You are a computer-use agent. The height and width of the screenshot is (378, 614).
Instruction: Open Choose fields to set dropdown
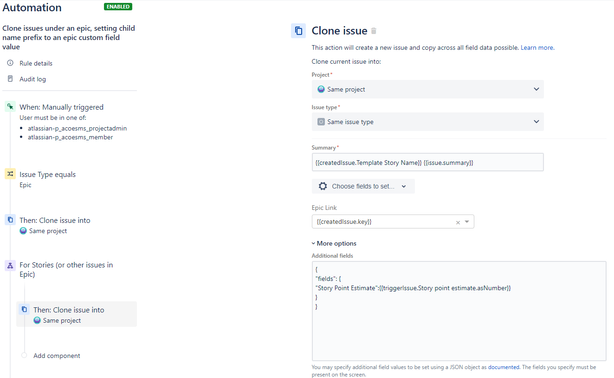[x=363, y=186]
